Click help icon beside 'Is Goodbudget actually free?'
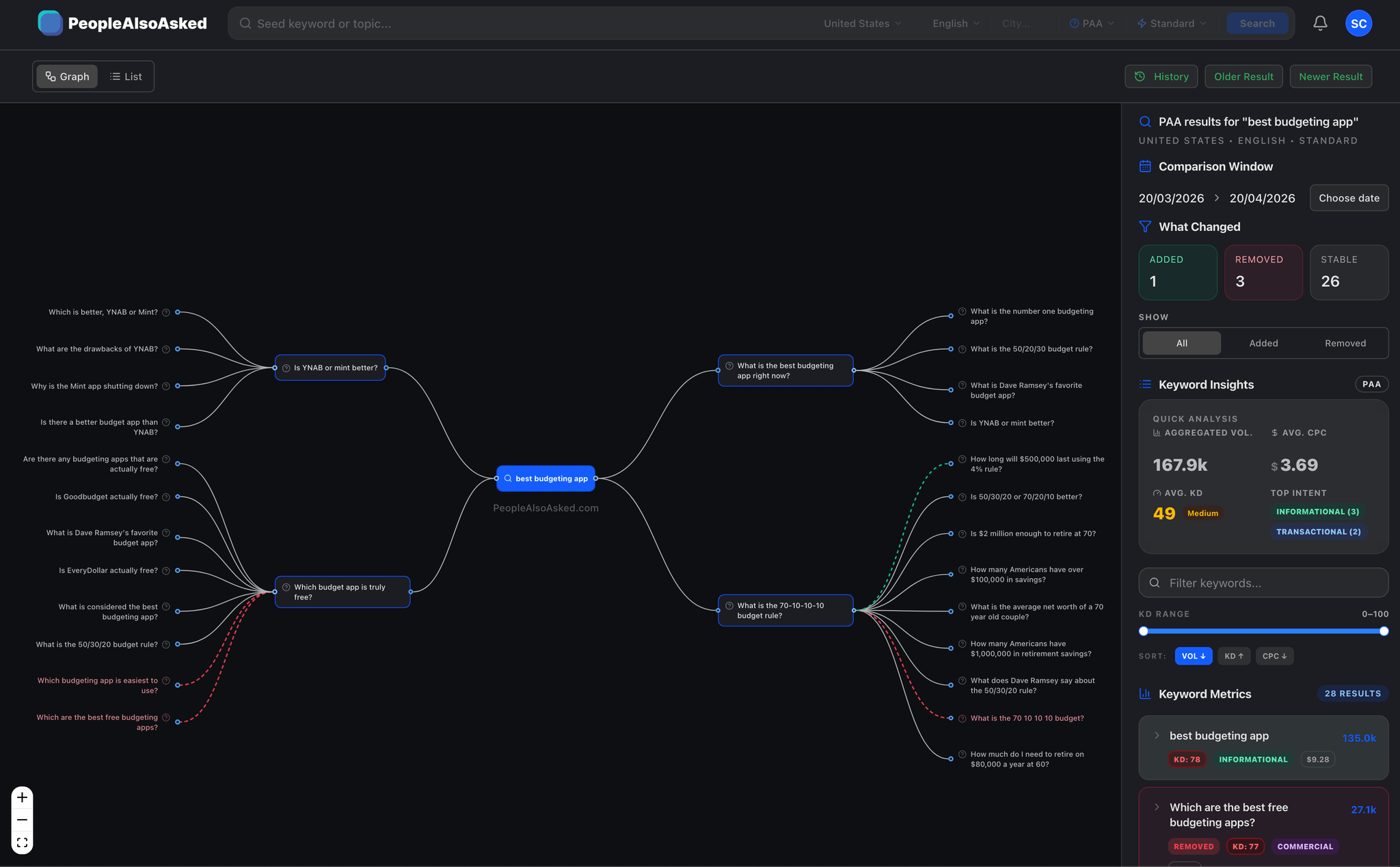Image resolution: width=1400 pixels, height=867 pixels. pyautogui.click(x=166, y=497)
